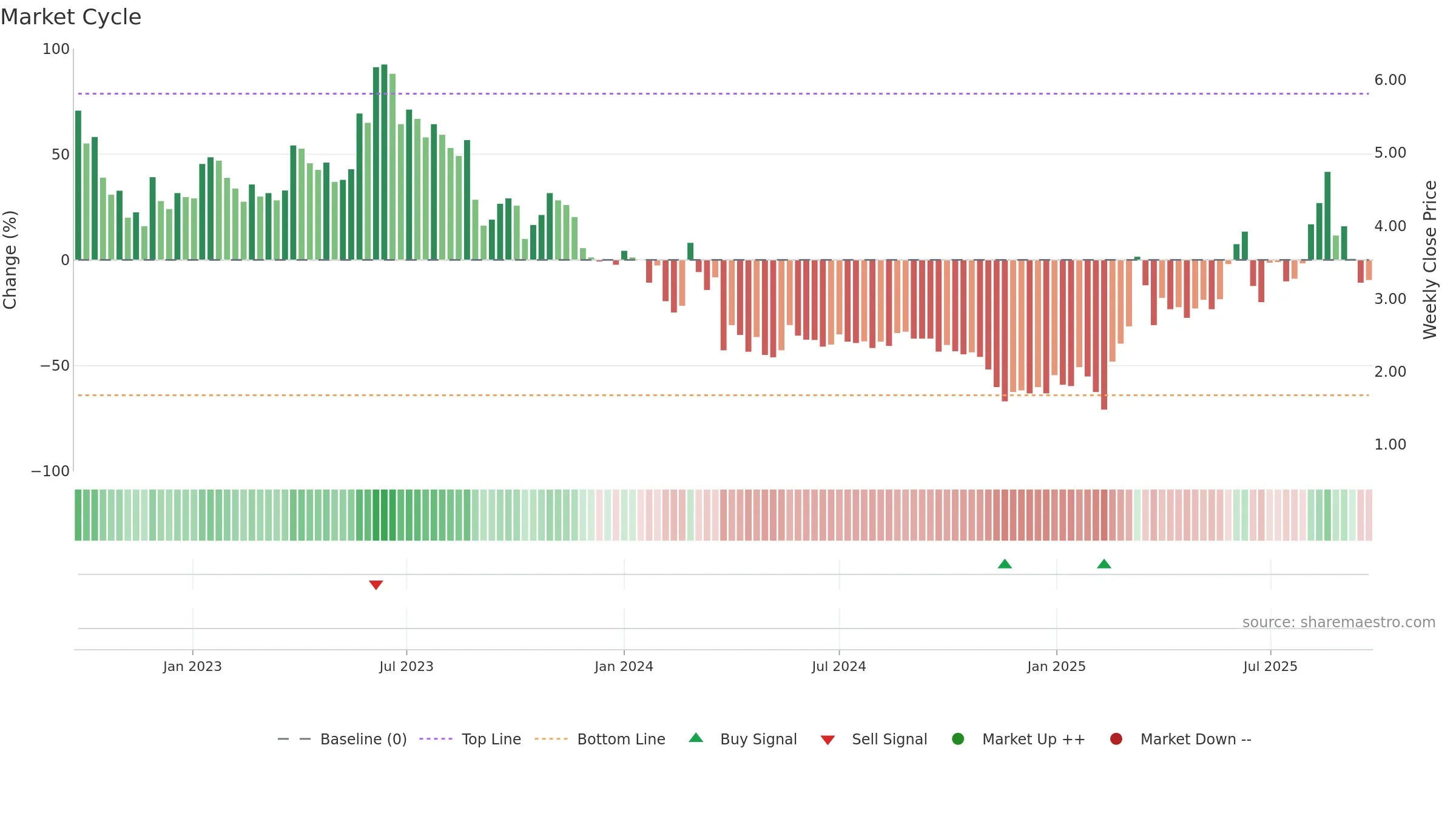Click the 4.00 right axis tick label
This screenshot has height=819, width=1456.
tap(1390, 226)
